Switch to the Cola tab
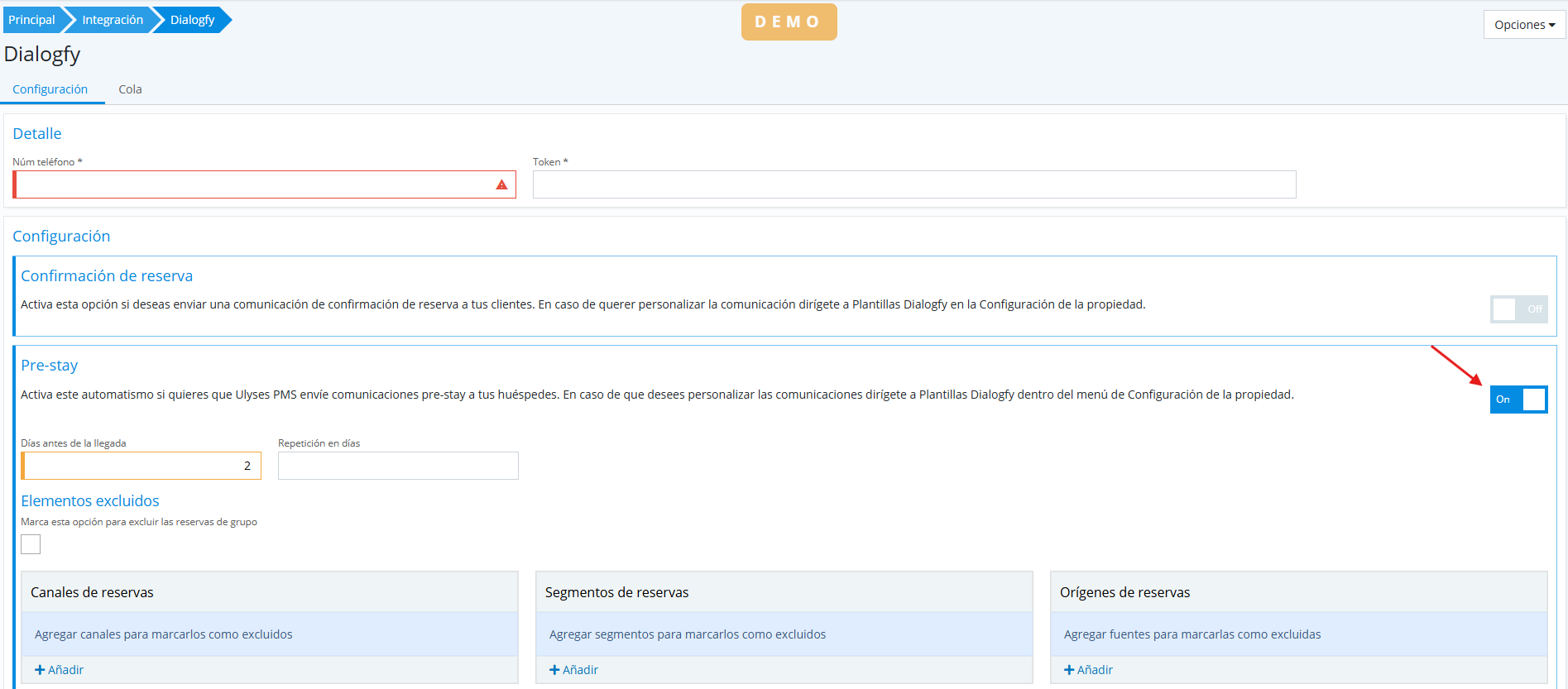 pos(130,89)
